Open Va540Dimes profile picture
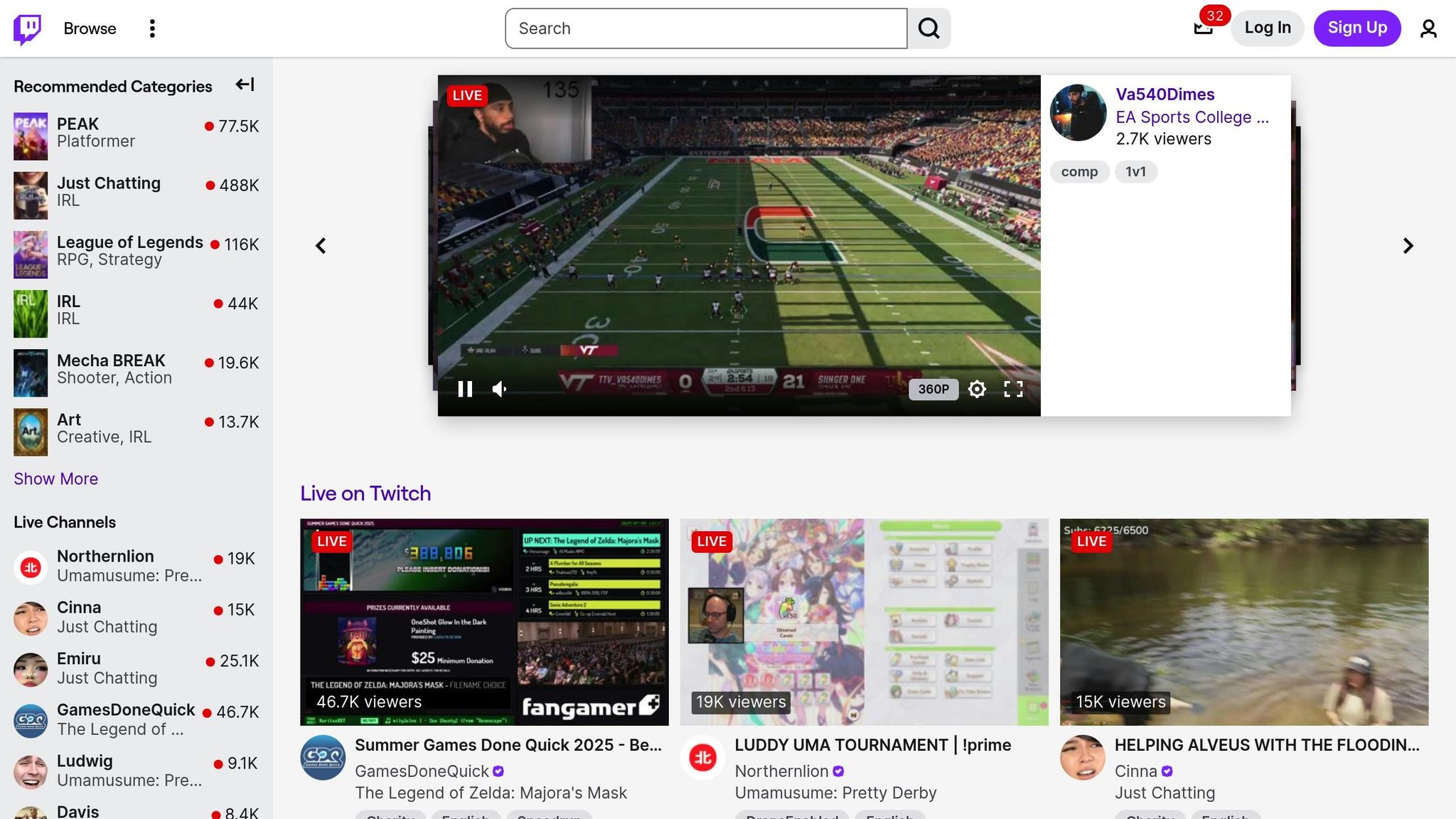 (x=1078, y=112)
